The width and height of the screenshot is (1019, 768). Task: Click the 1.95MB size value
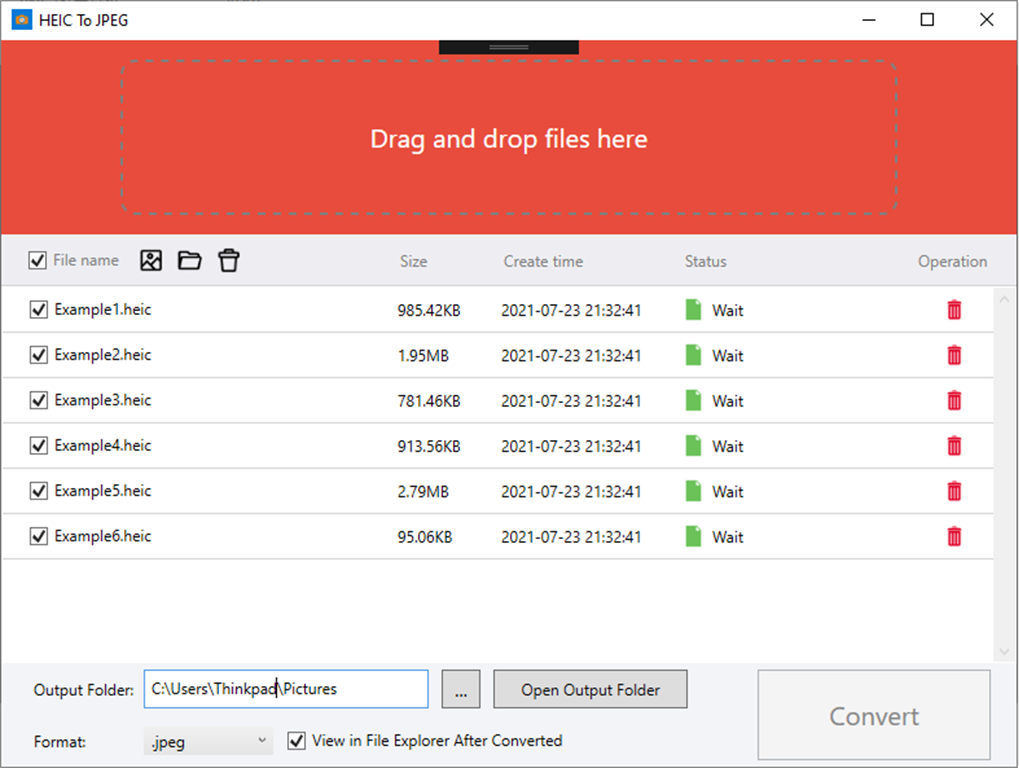point(423,356)
